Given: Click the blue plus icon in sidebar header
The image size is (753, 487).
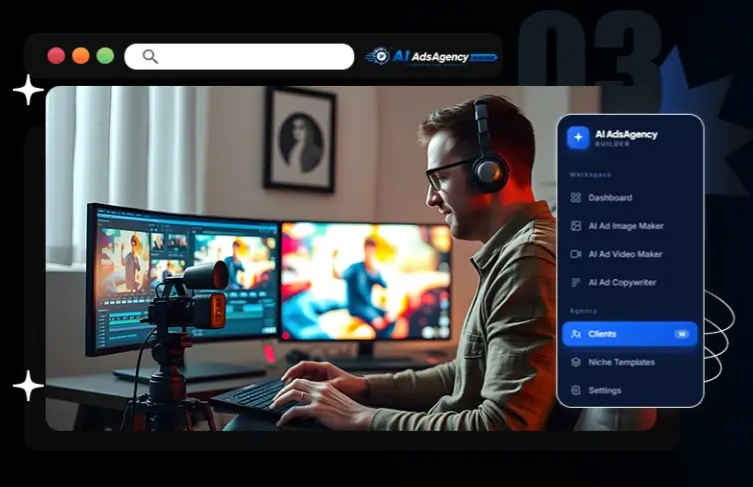Looking at the screenshot, I should tap(578, 137).
